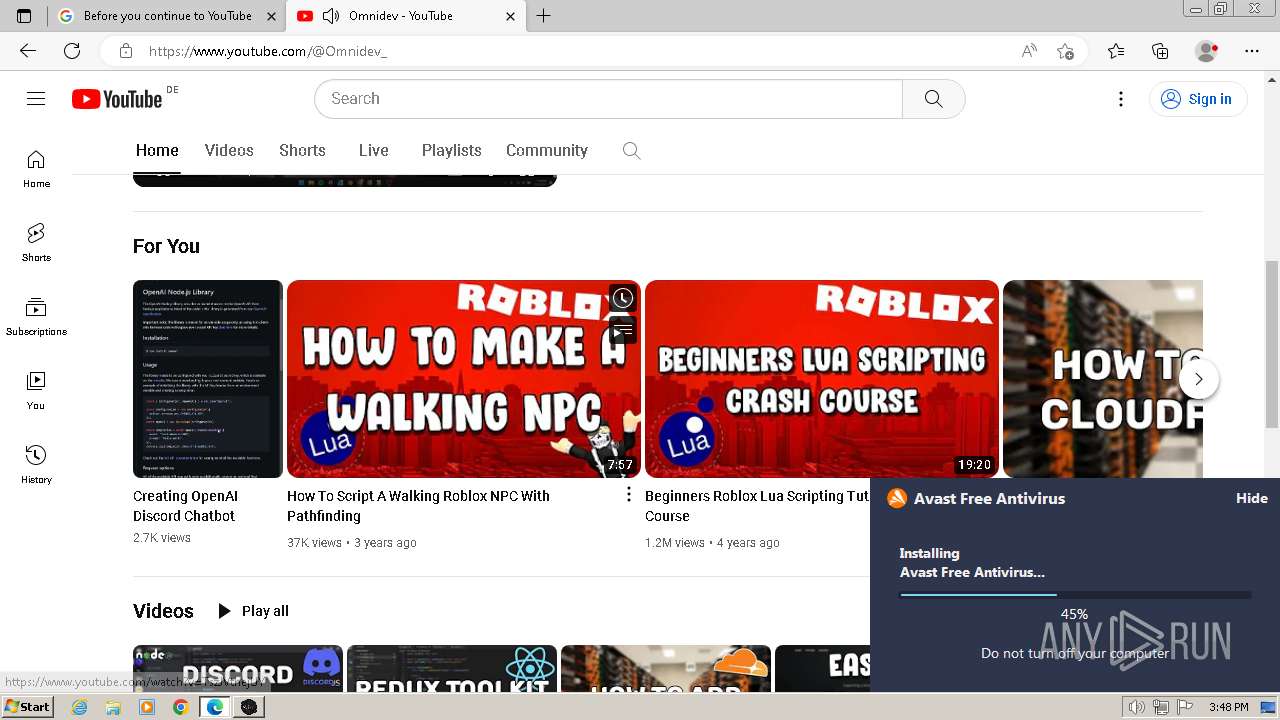Add this page to favorites
The width and height of the screenshot is (1280, 720).
(x=1065, y=51)
